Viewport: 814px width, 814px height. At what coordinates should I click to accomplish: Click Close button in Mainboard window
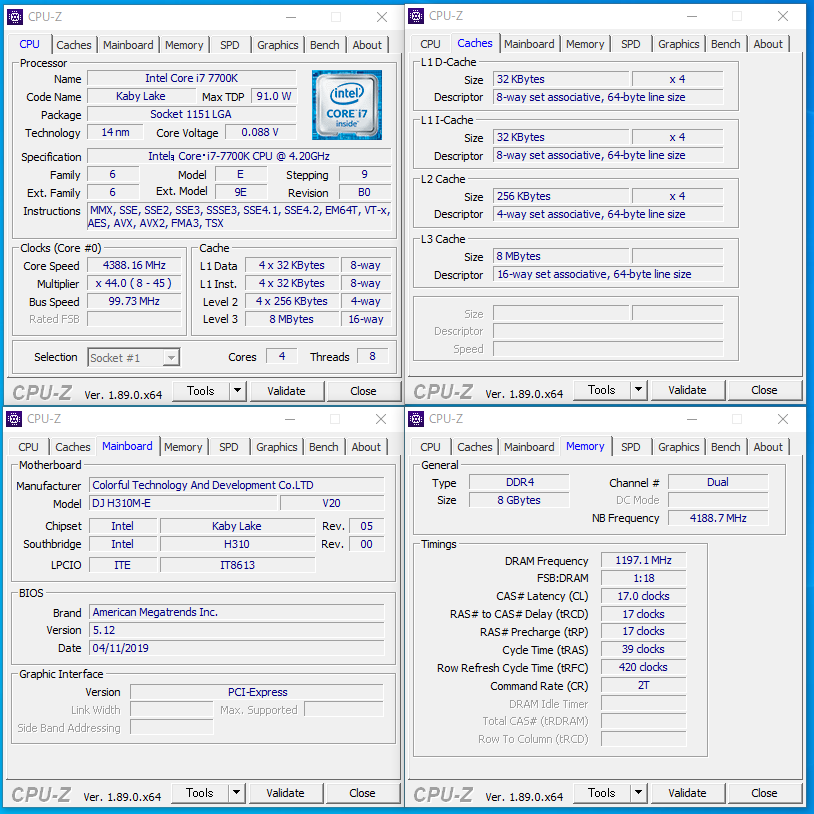click(362, 793)
